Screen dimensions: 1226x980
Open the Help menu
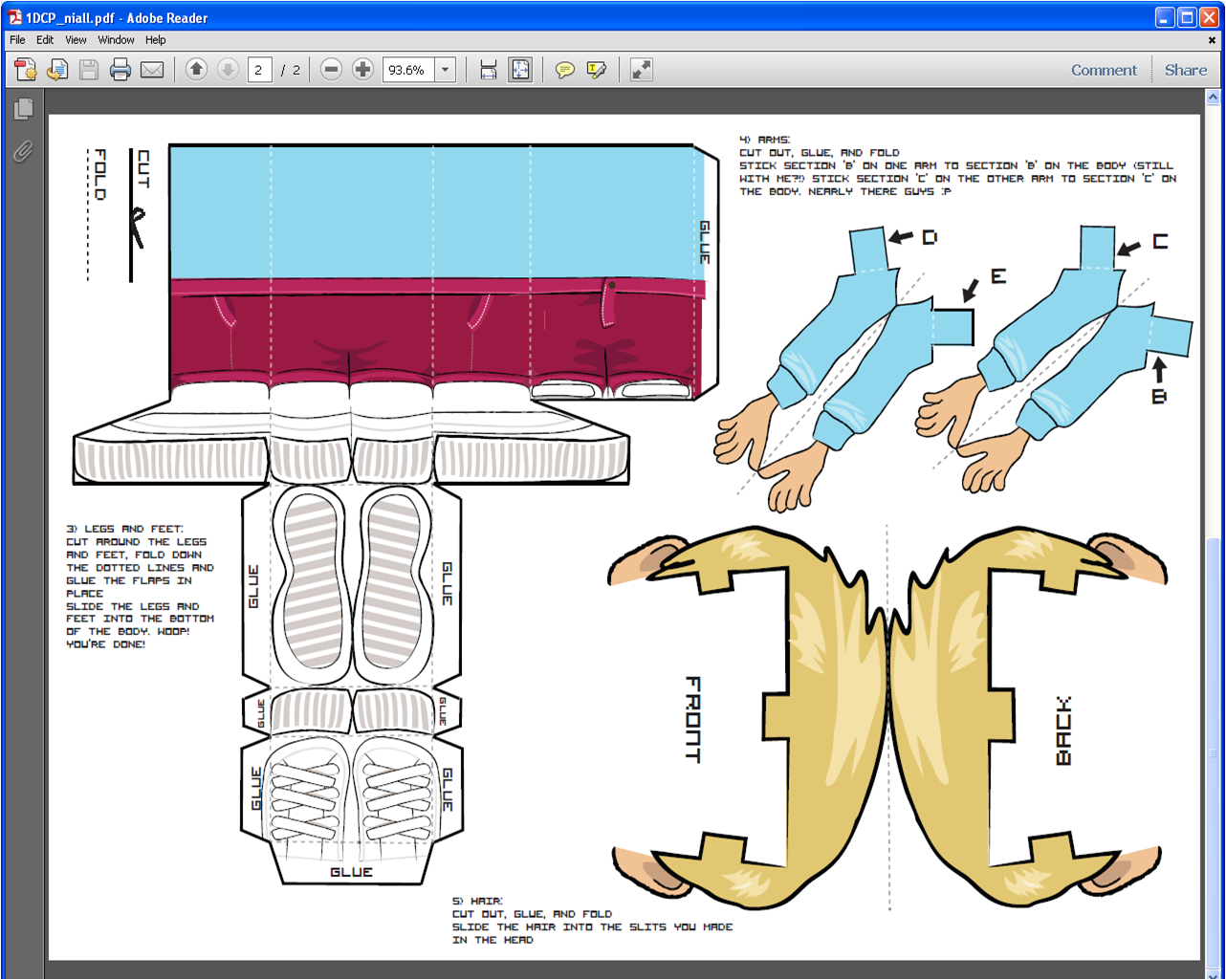(x=156, y=40)
